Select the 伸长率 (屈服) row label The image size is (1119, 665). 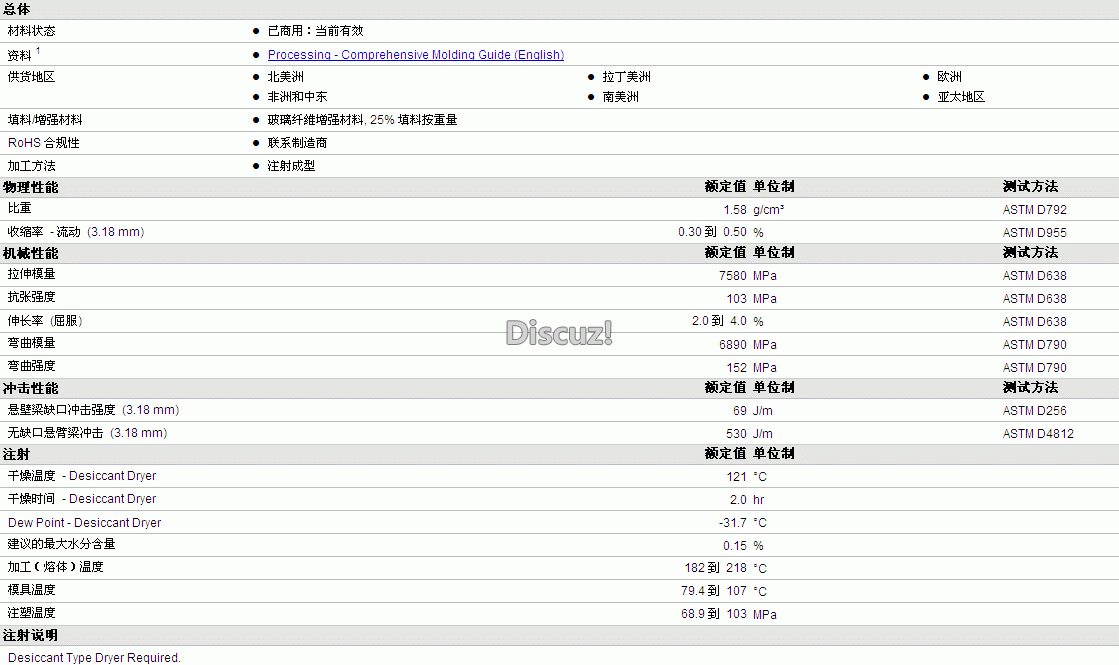point(45,321)
